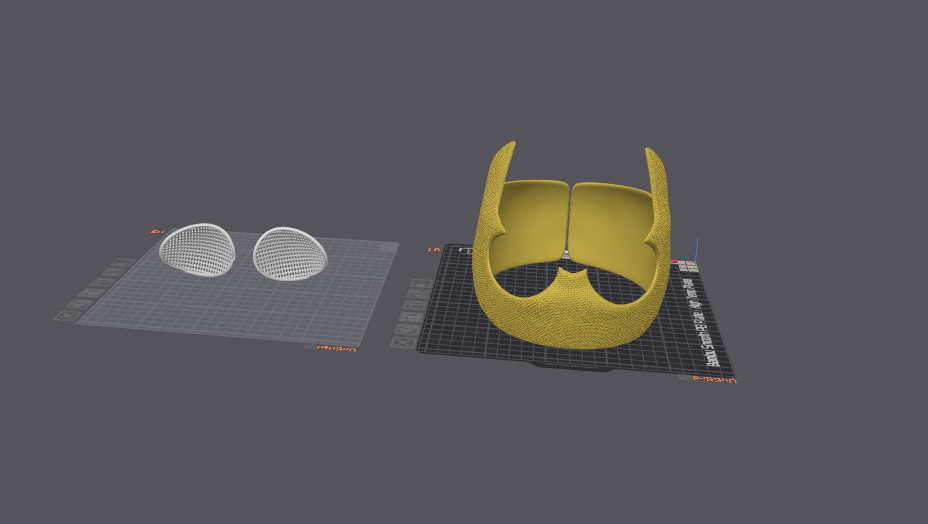Auto-orient objects on the dark plate
This screenshot has width=928, height=524.
click(408, 329)
